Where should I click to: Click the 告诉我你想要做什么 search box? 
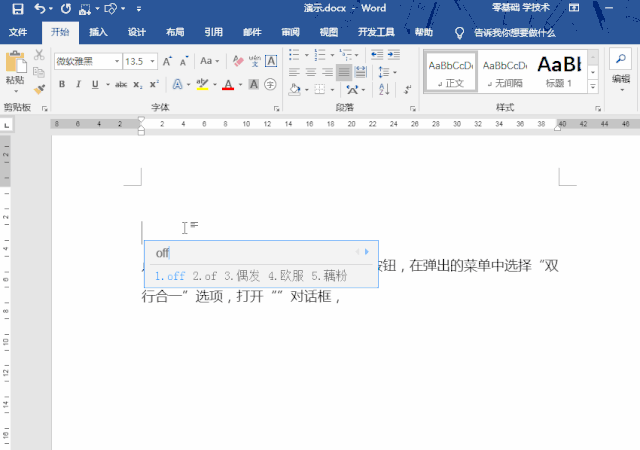point(514,33)
